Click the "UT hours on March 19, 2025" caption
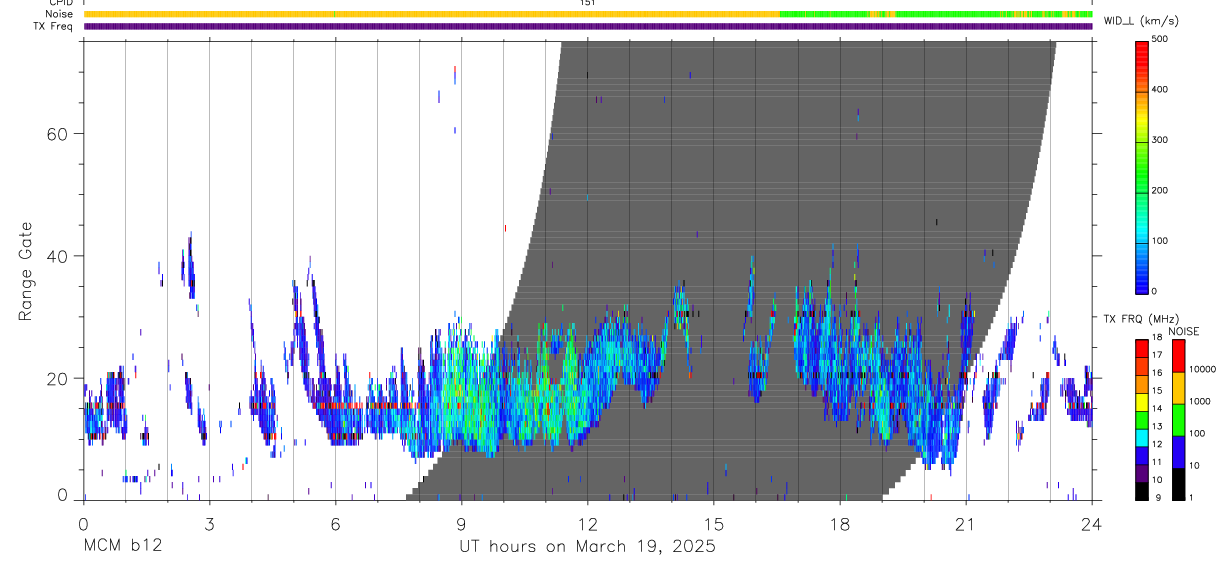 coord(587,547)
